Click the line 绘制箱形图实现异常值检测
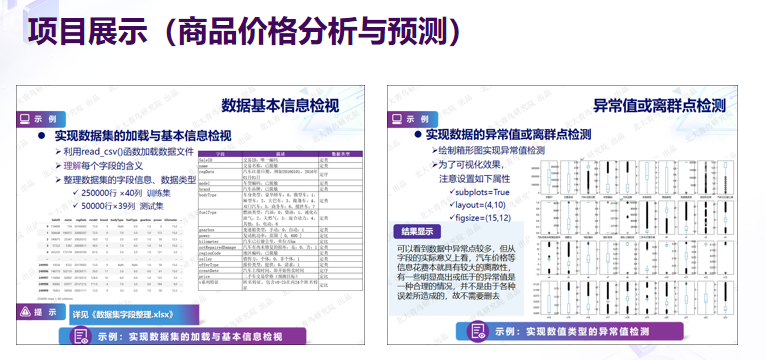 (492, 150)
